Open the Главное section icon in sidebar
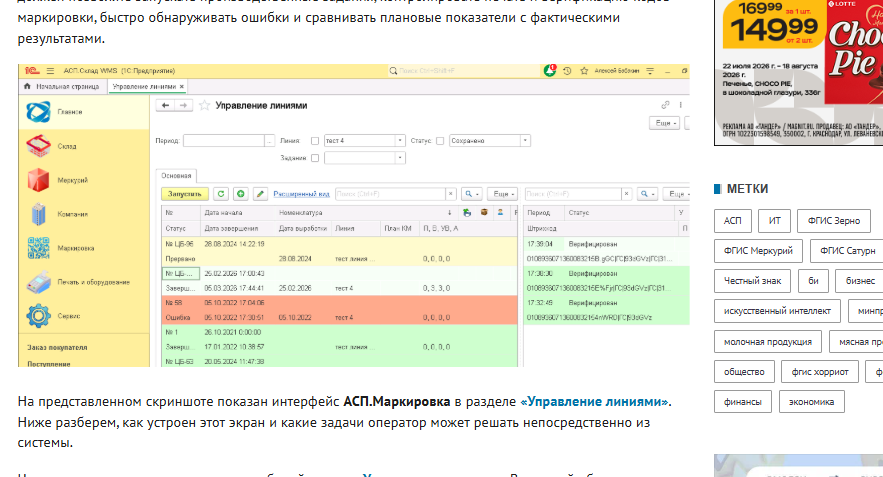The height and width of the screenshot is (477, 883). (x=38, y=112)
